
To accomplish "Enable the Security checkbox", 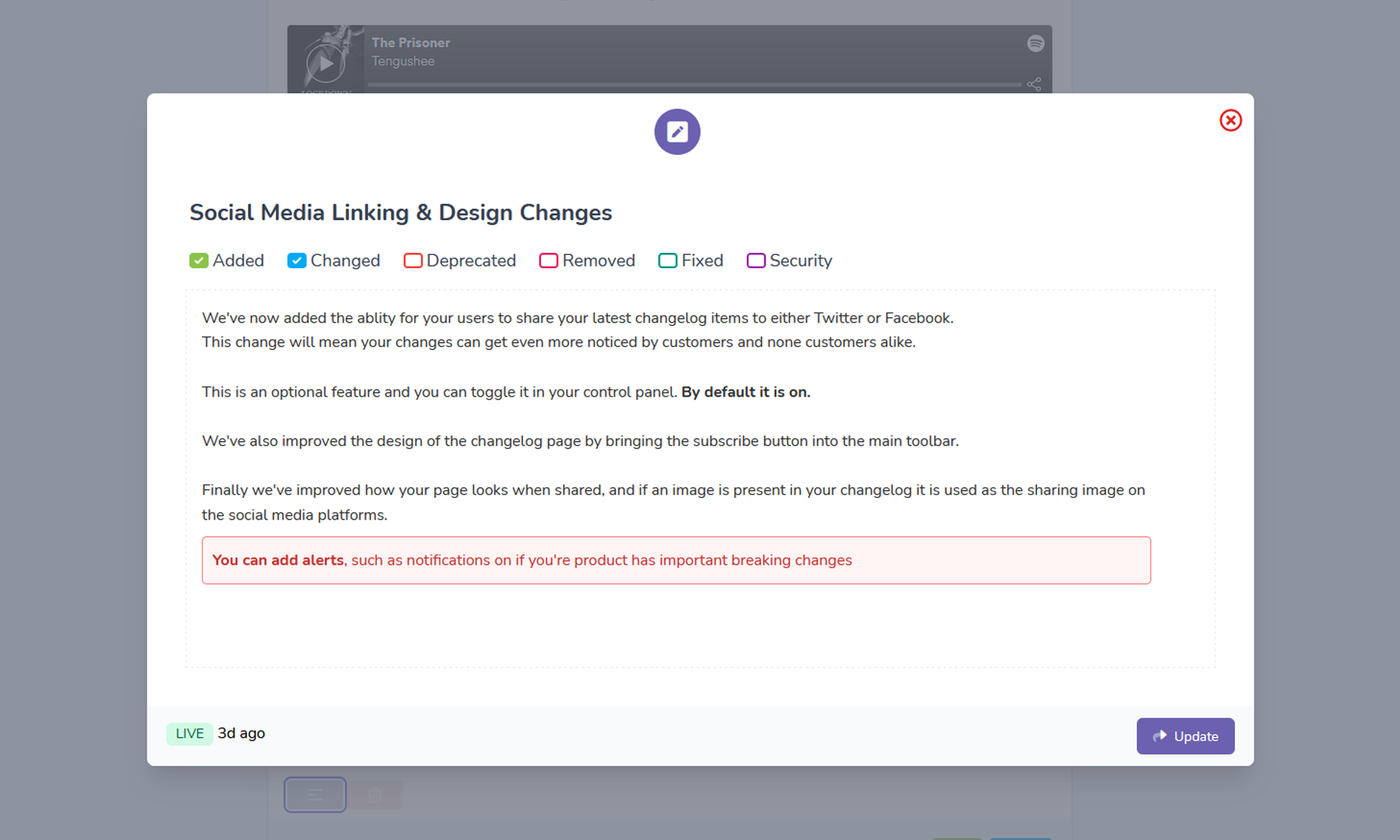I will point(755,260).
